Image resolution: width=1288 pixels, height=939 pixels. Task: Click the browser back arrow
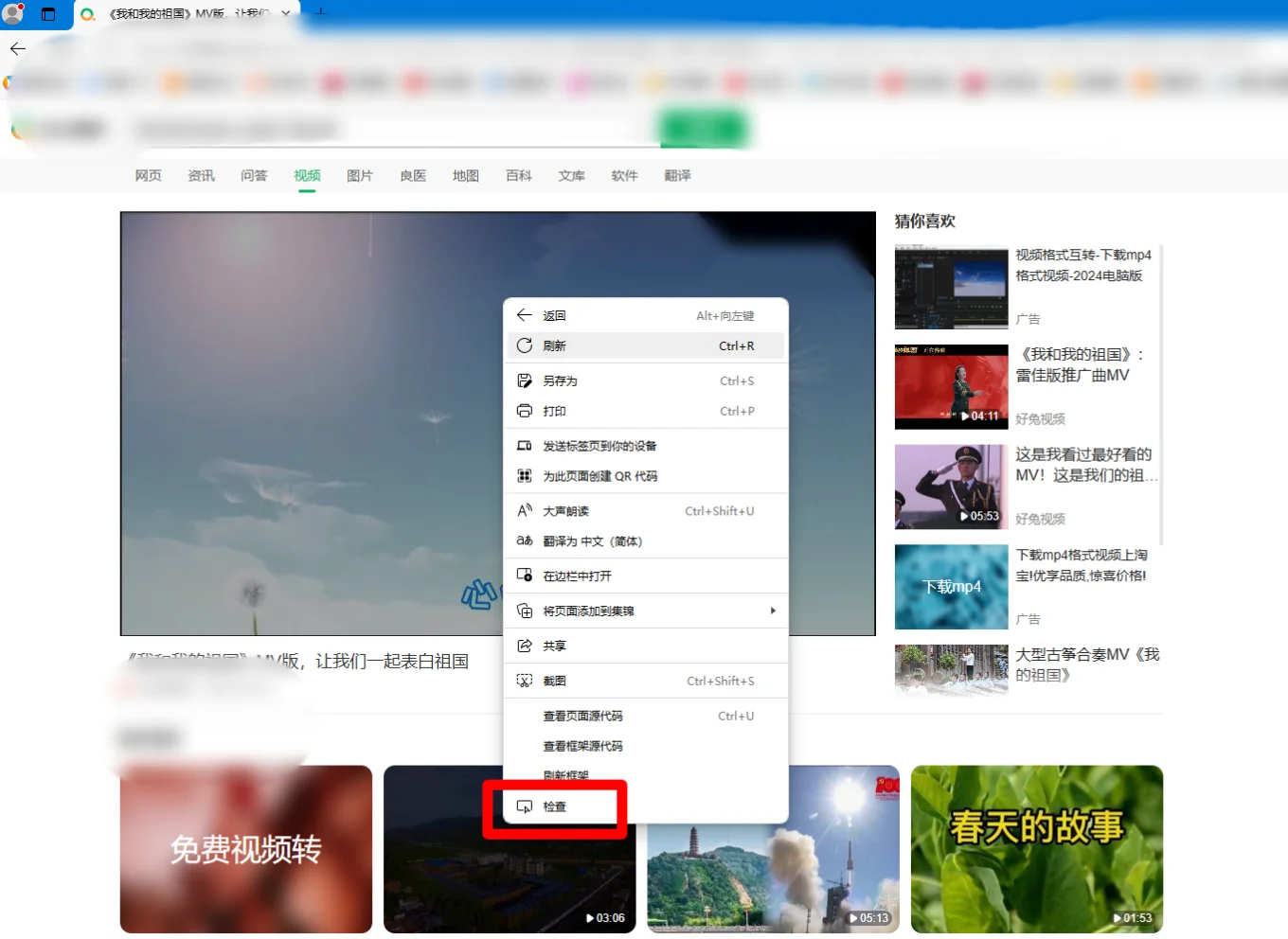point(17,48)
